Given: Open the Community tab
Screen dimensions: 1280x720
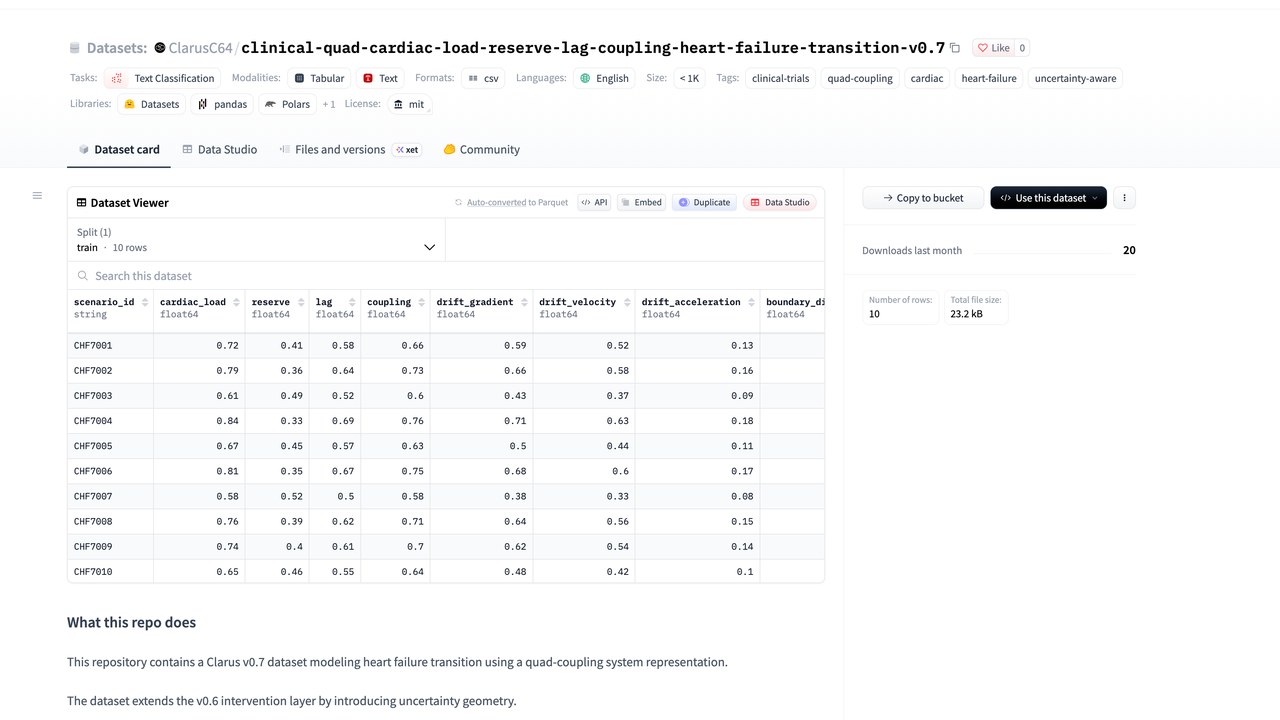Looking at the screenshot, I should pyautogui.click(x=481, y=149).
